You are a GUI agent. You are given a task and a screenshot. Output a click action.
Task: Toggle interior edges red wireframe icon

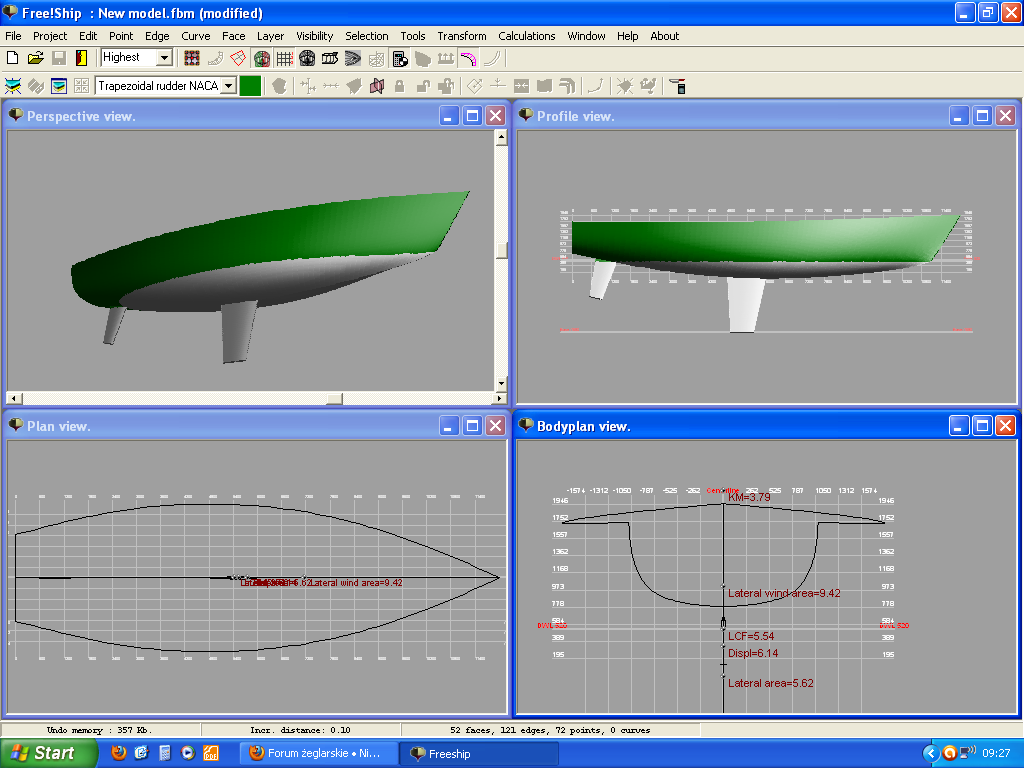click(x=238, y=58)
